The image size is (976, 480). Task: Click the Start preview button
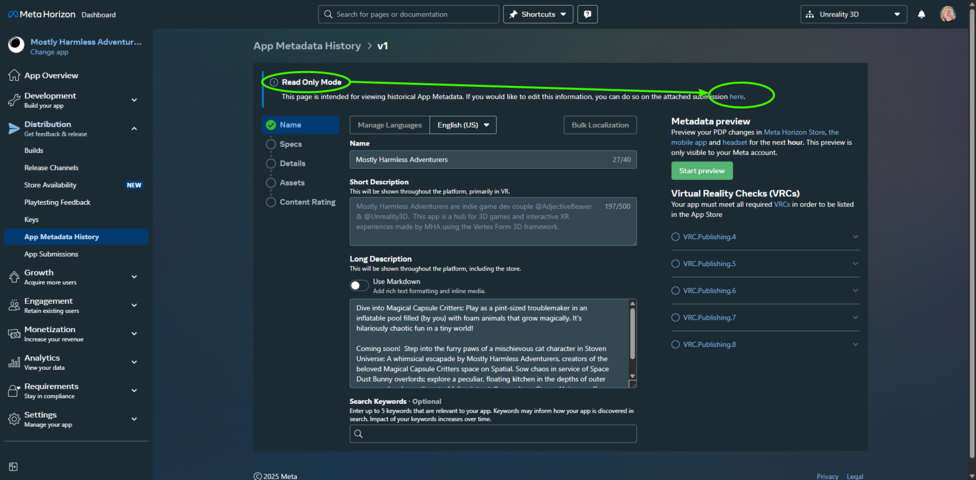click(701, 171)
